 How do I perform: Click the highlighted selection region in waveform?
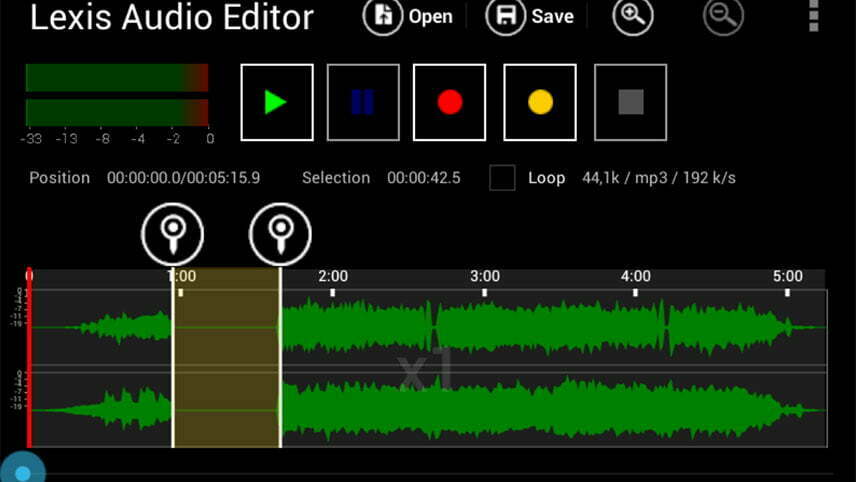tap(227, 358)
